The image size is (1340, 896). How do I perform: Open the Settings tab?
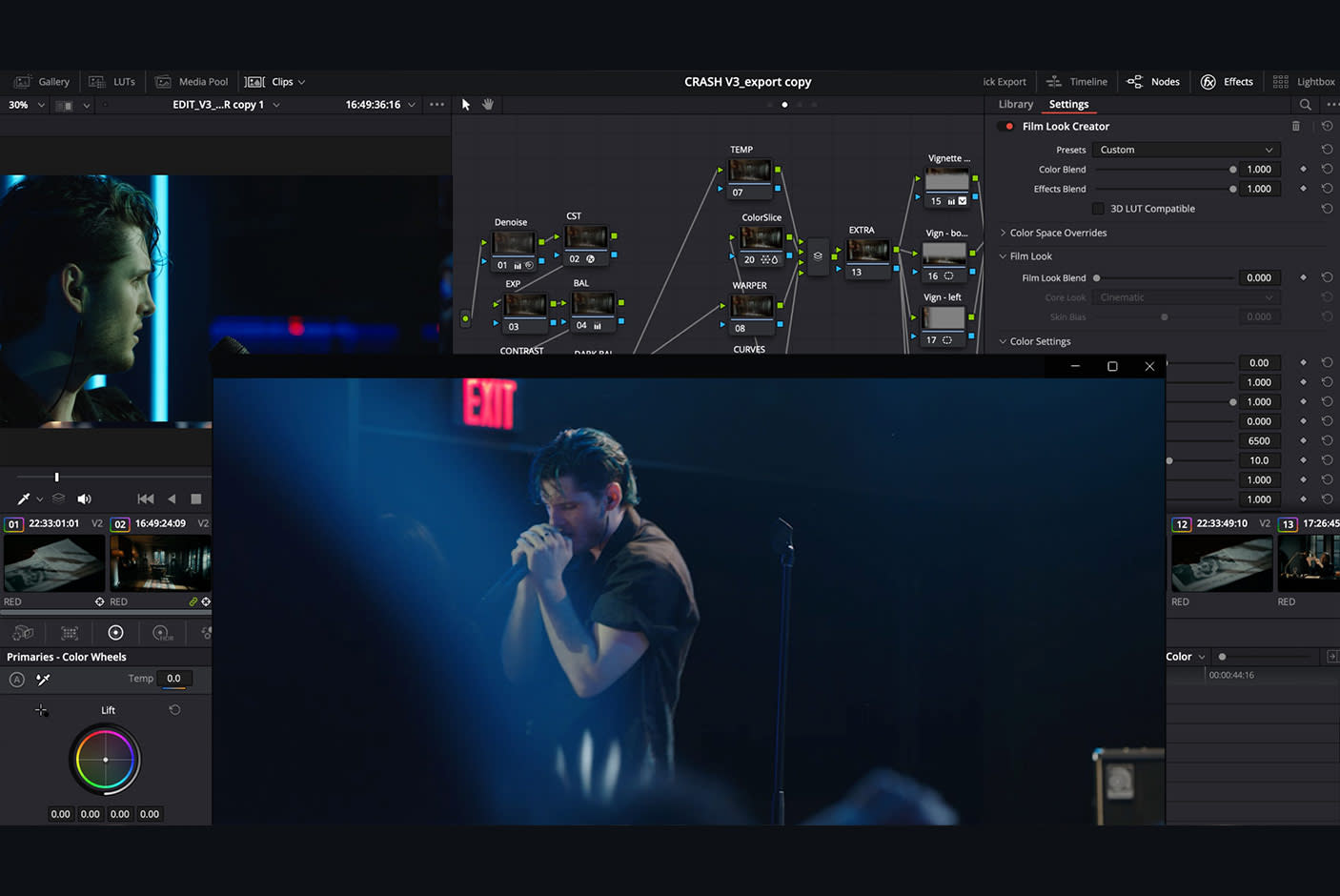tap(1068, 105)
